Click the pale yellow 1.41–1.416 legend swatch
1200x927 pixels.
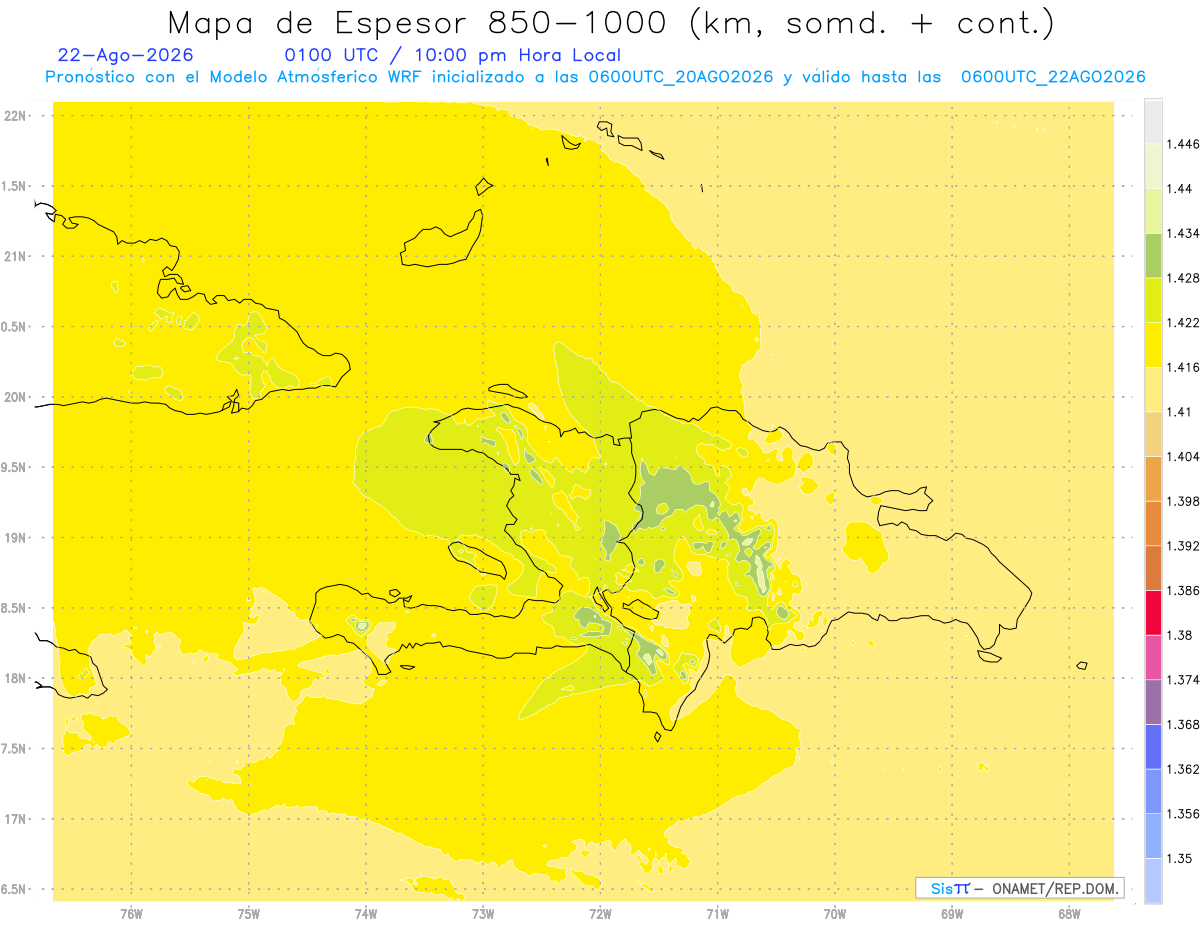1153,389
